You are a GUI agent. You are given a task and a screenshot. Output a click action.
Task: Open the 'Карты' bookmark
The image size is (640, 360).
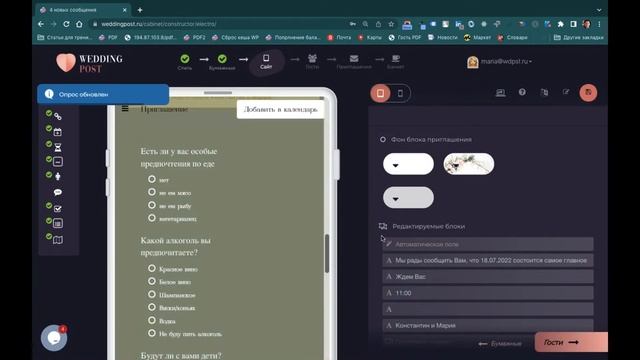tap(370, 37)
